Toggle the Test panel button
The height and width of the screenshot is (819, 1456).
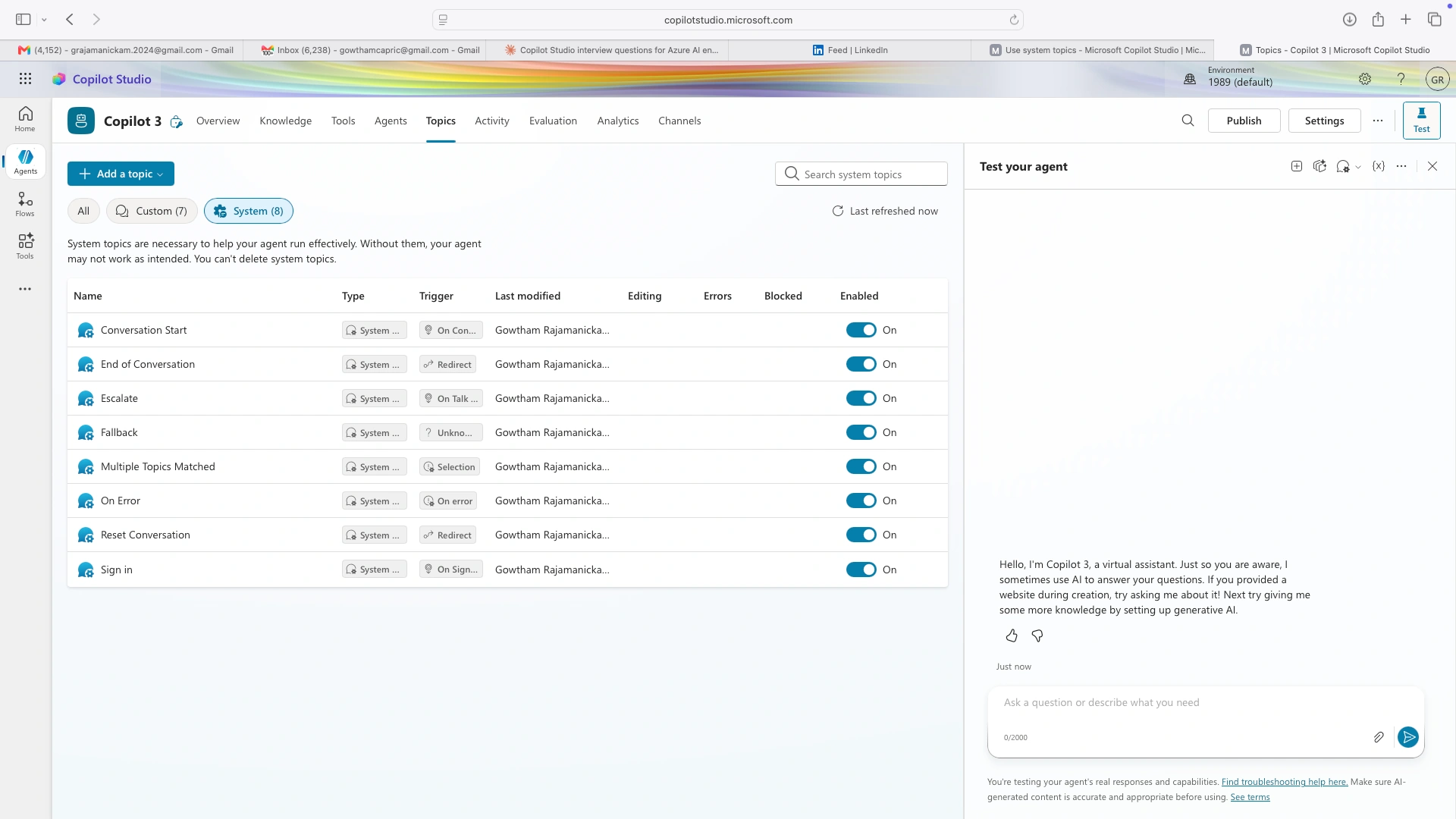point(1422,121)
